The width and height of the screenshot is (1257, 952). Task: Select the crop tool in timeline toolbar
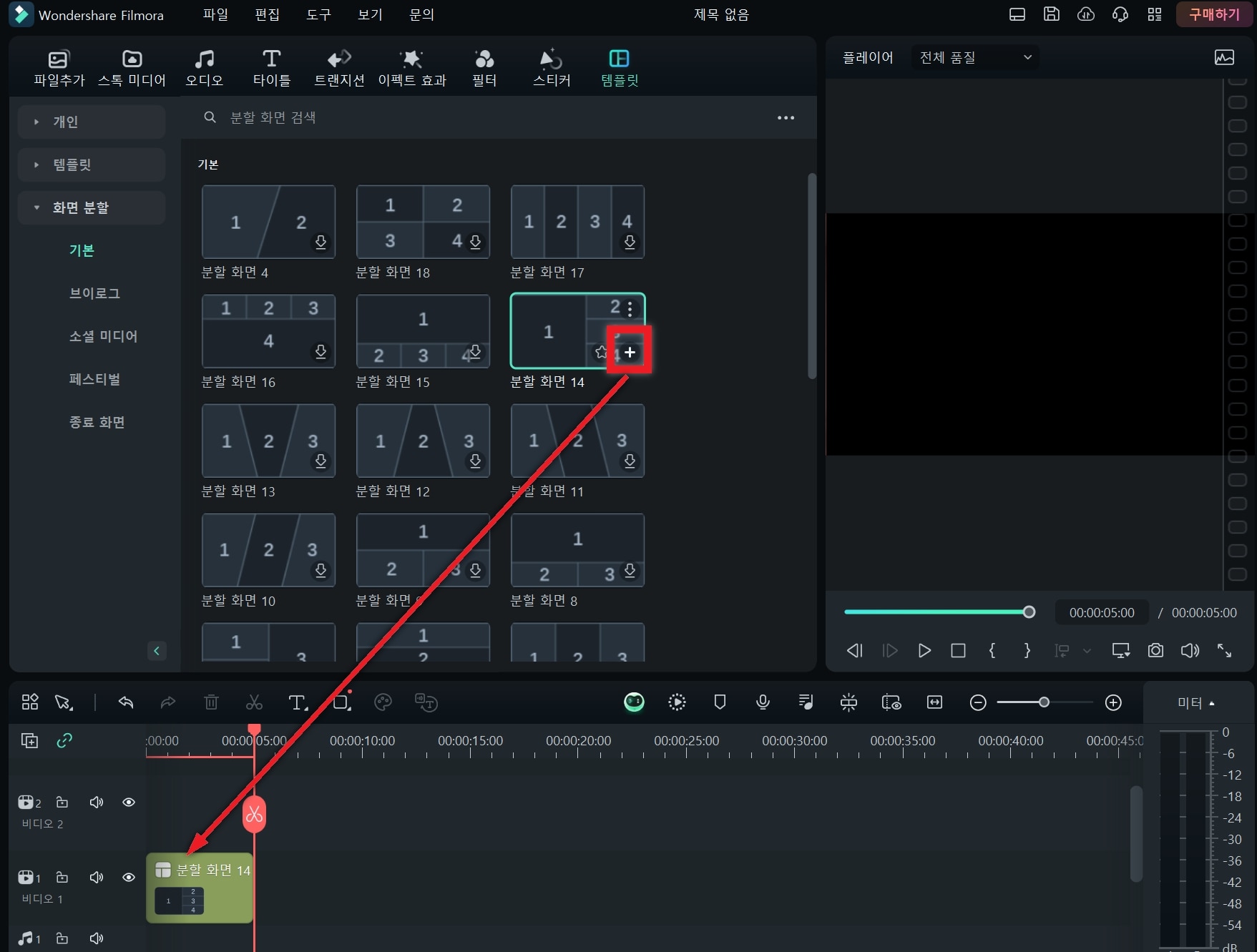pos(341,702)
